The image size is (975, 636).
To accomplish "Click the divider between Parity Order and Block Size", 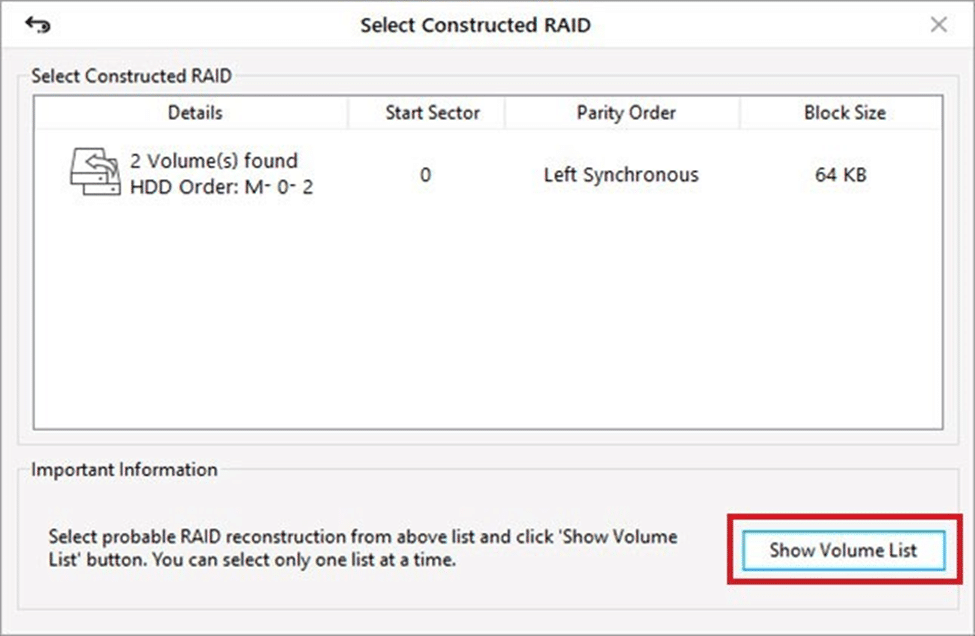I will pyautogui.click(x=740, y=112).
